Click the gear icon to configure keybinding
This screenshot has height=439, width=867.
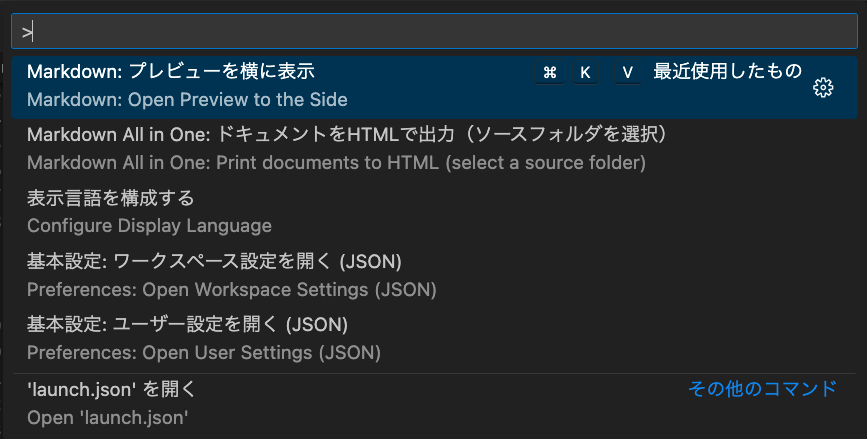click(x=823, y=87)
